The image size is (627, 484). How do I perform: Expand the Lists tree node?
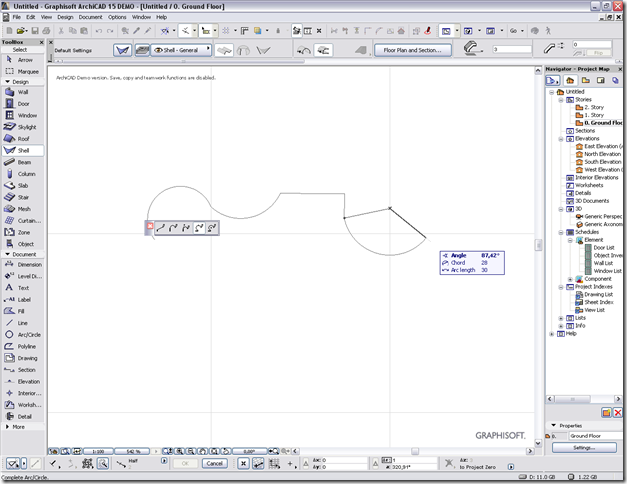pos(561,318)
